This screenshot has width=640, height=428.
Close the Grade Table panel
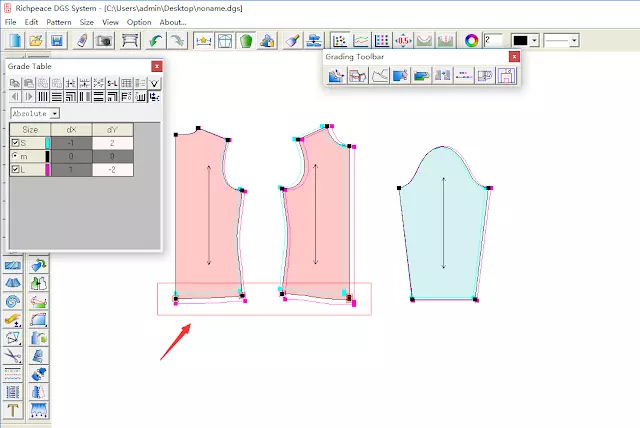(x=157, y=66)
